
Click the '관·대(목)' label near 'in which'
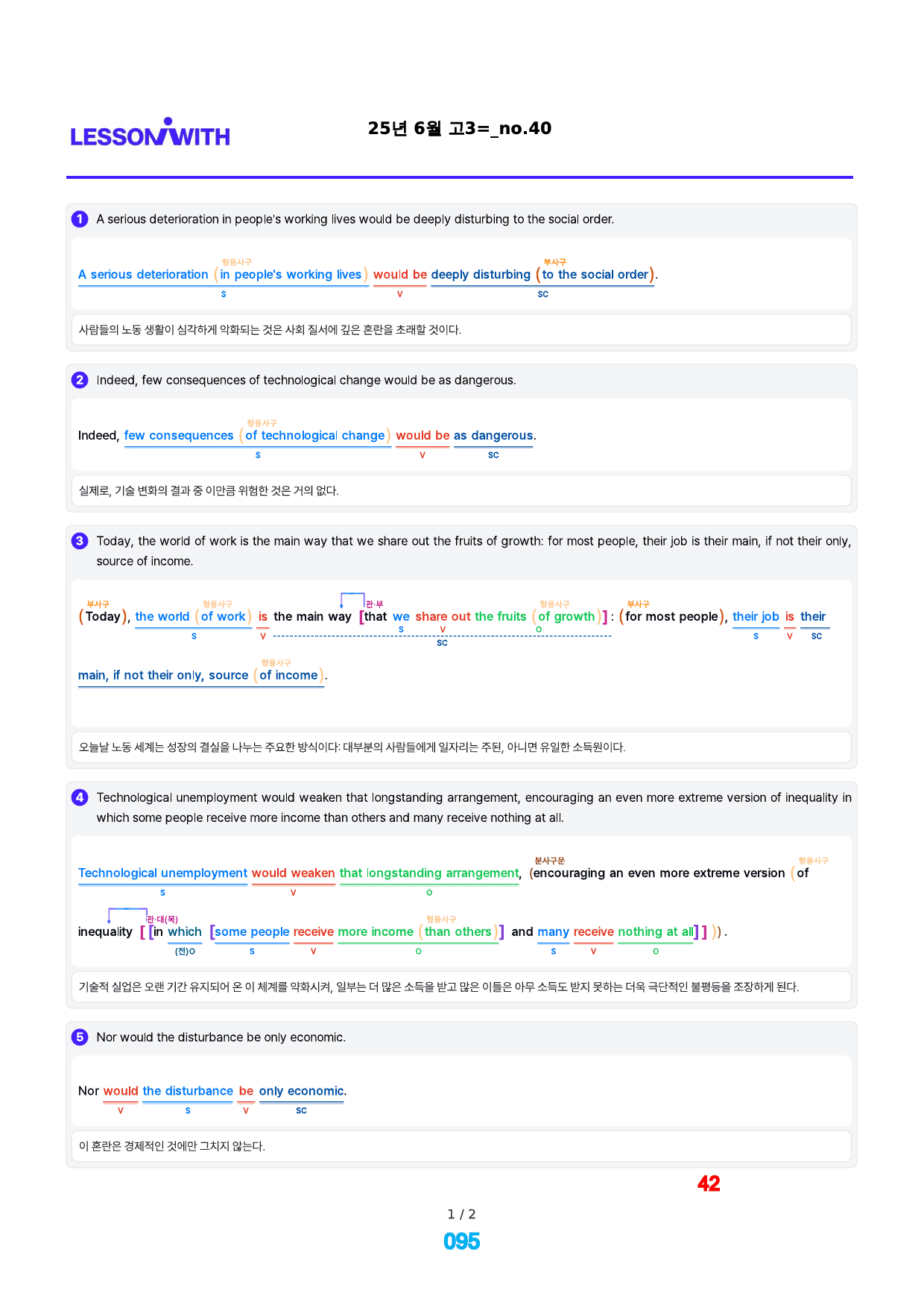pos(162,920)
